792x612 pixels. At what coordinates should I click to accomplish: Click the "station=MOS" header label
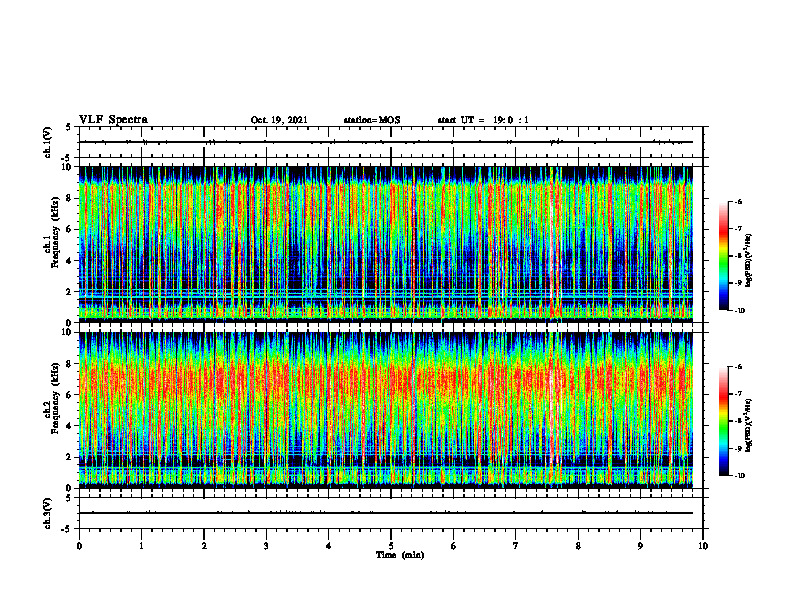[x=372, y=120]
